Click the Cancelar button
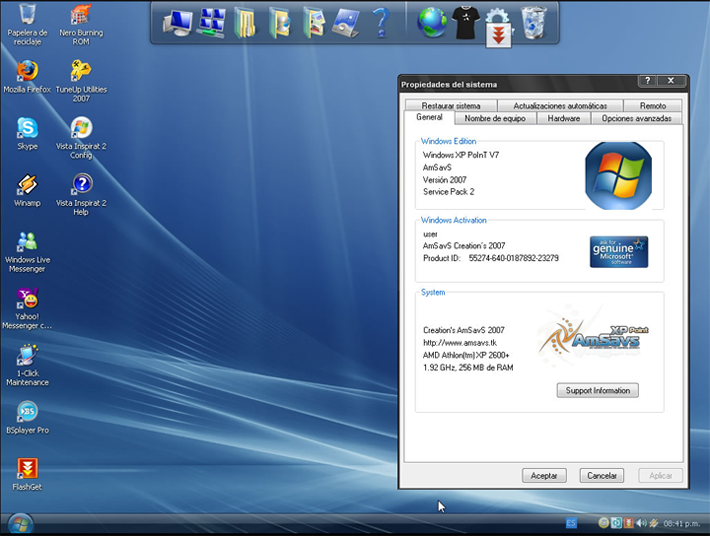Viewport: 710px width, 536px height. coord(602,475)
